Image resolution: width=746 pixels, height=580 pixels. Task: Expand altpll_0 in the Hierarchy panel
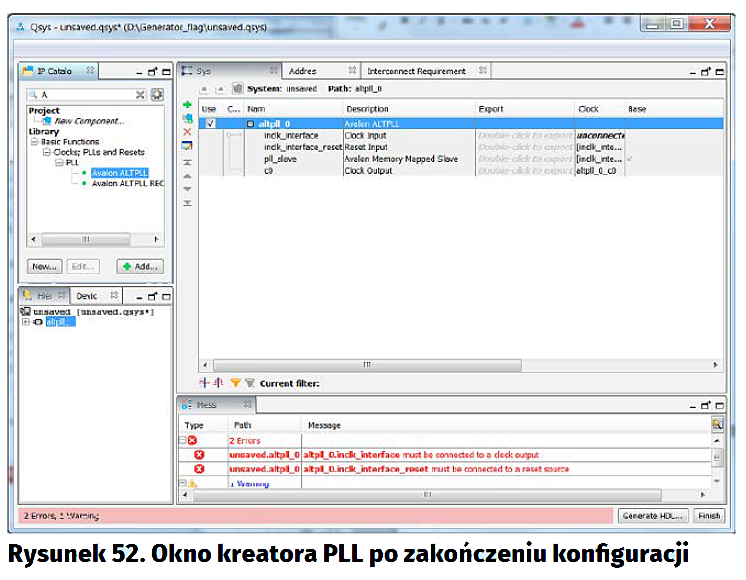click(x=25, y=322)
